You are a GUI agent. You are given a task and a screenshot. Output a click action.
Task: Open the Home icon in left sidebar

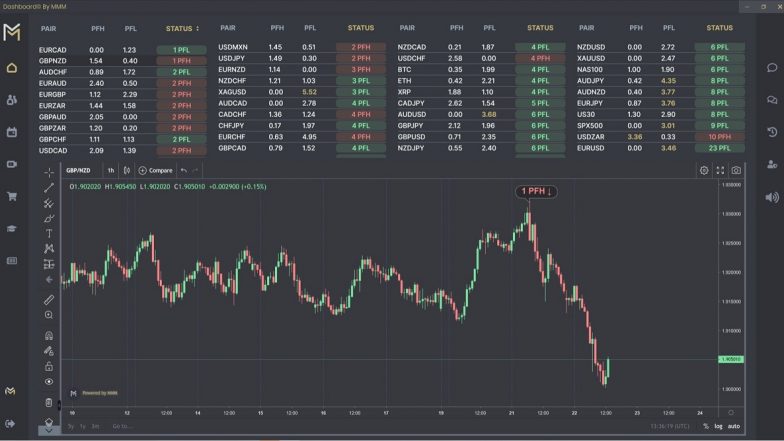pos(12,68)
